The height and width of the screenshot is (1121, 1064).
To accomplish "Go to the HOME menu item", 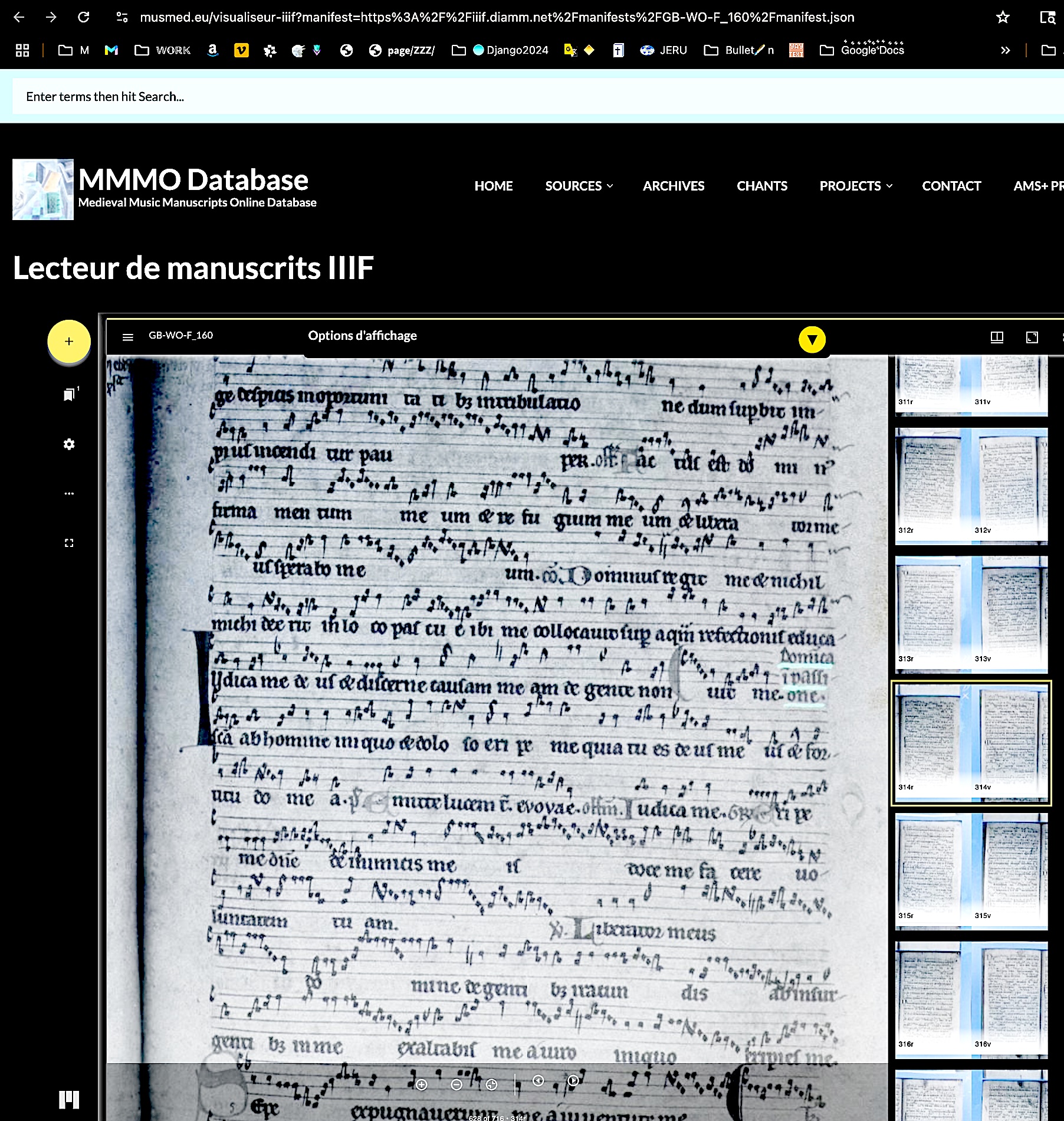I will (x=494, y=186).
